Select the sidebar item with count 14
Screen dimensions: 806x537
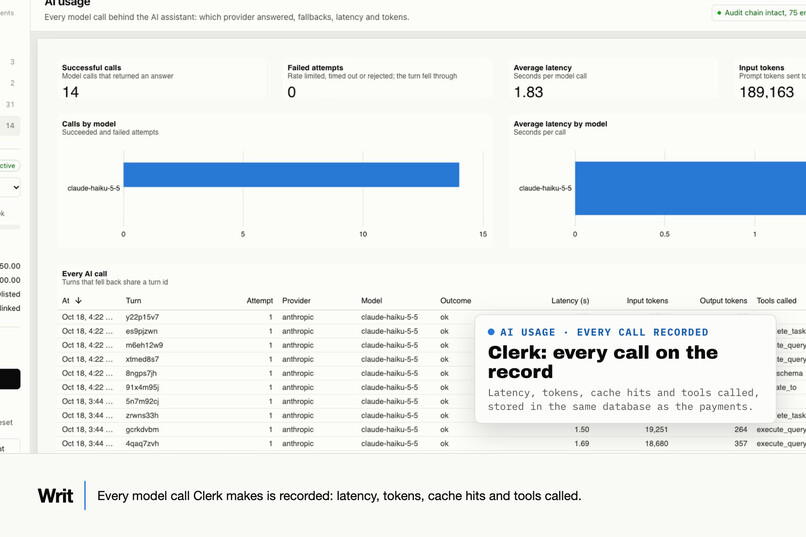pyautogui.click(x=10, y=126)
